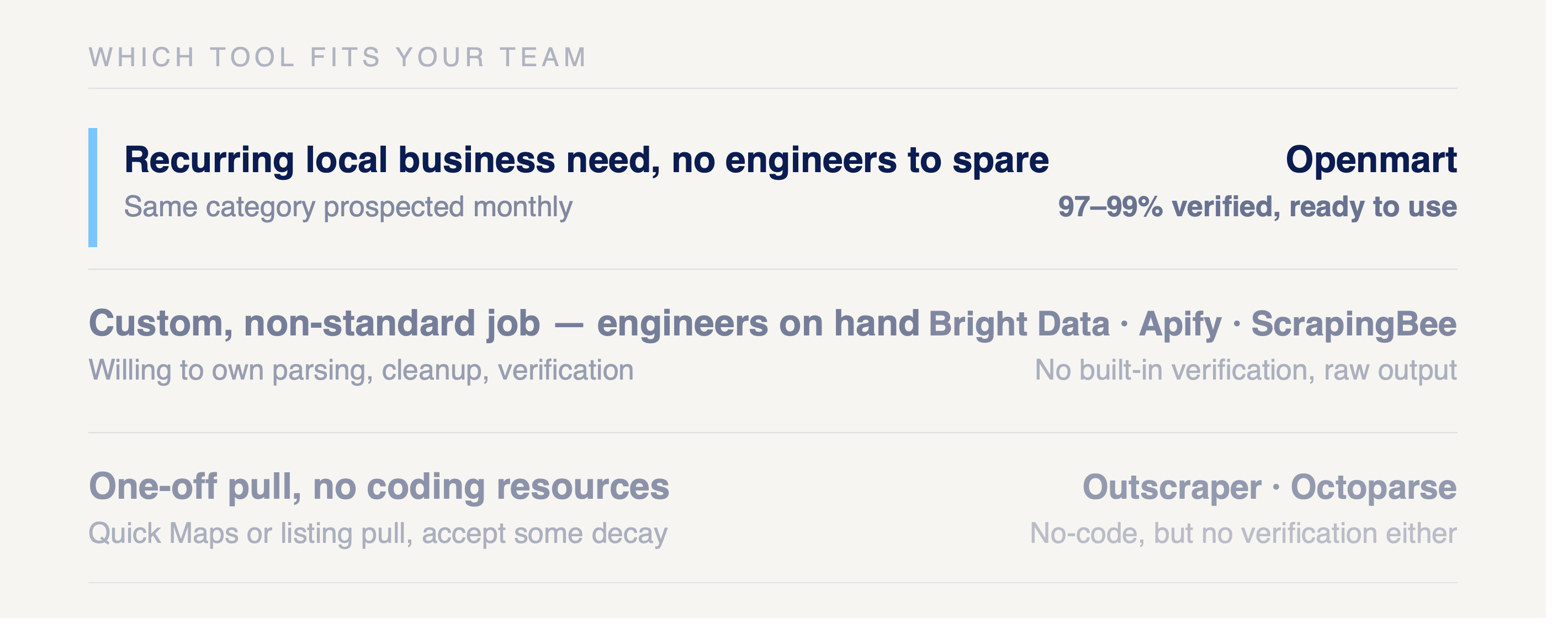
Task: Click 'Recurring local business need, no engineers to spare'
Action: pyautogui.click(x=587, y=160)
